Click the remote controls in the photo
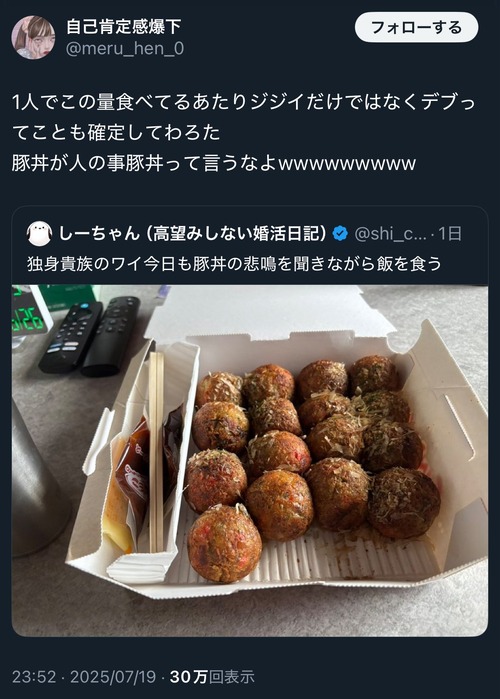Viewport: 500px width, 699px height. tap(89, 336)
